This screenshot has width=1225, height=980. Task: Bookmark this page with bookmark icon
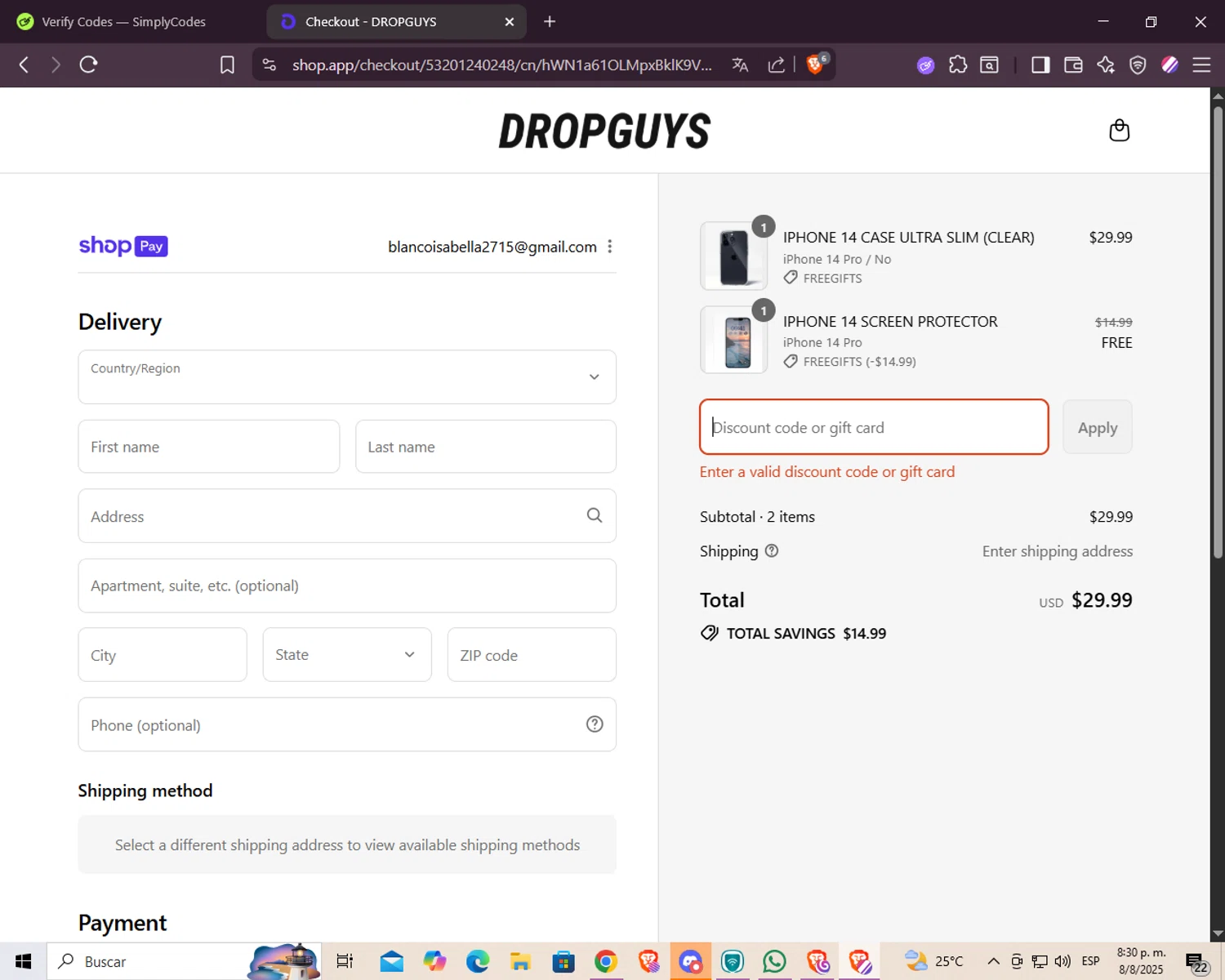tap(228, 65)
